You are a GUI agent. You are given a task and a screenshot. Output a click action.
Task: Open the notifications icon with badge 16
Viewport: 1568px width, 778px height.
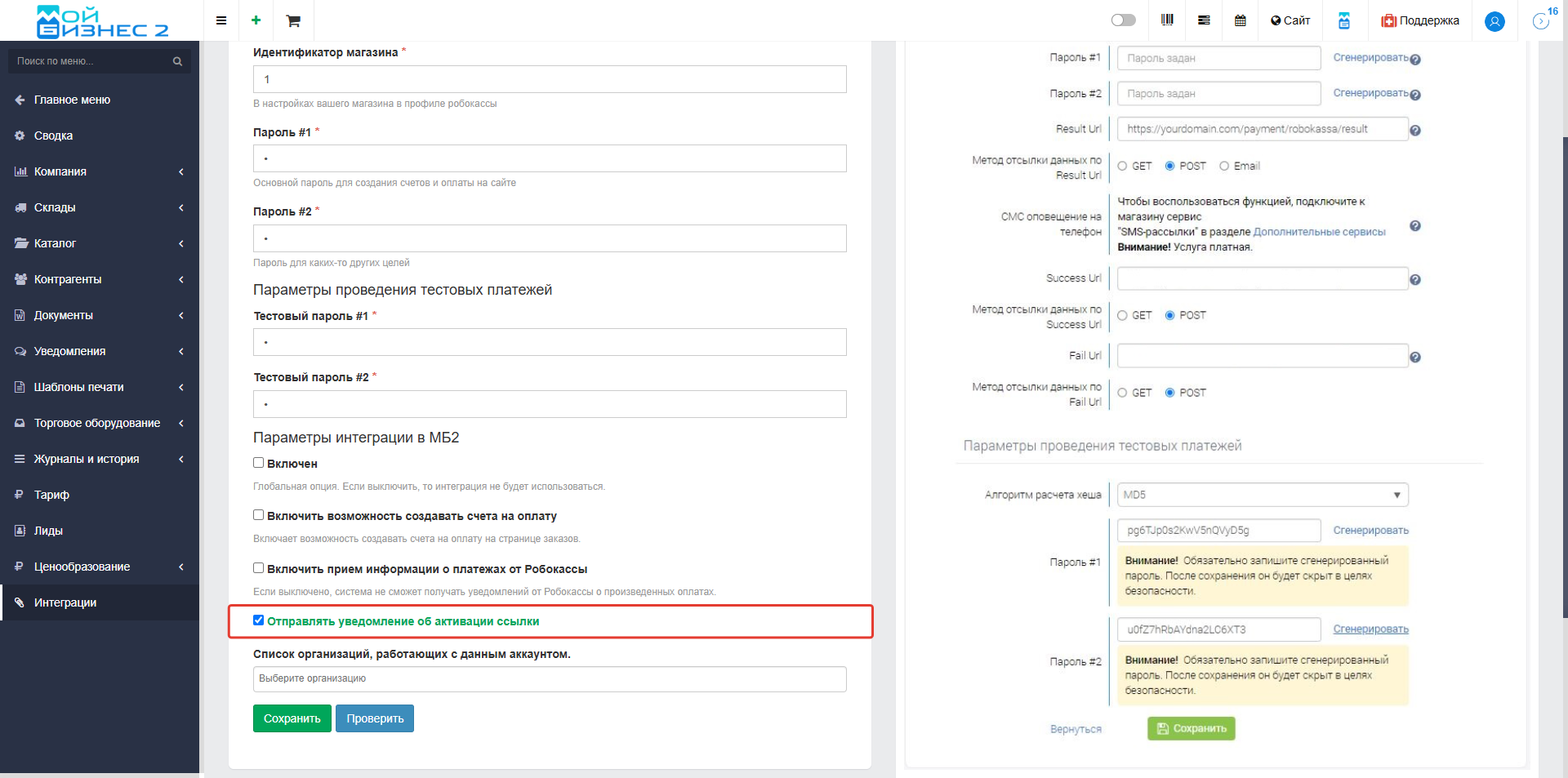[1542, 20]
